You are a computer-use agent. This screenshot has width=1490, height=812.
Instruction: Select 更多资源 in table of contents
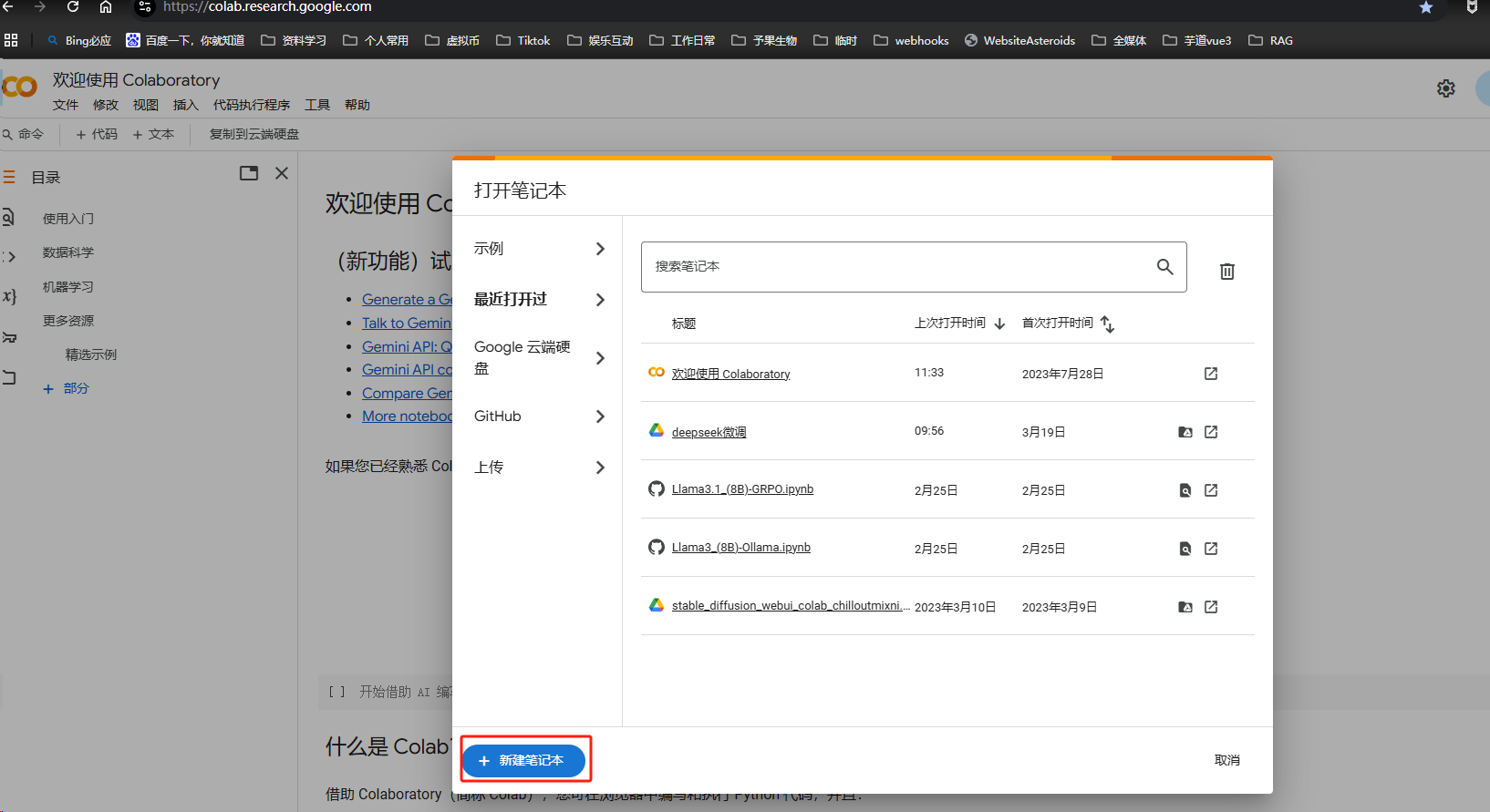pos(68,321)
